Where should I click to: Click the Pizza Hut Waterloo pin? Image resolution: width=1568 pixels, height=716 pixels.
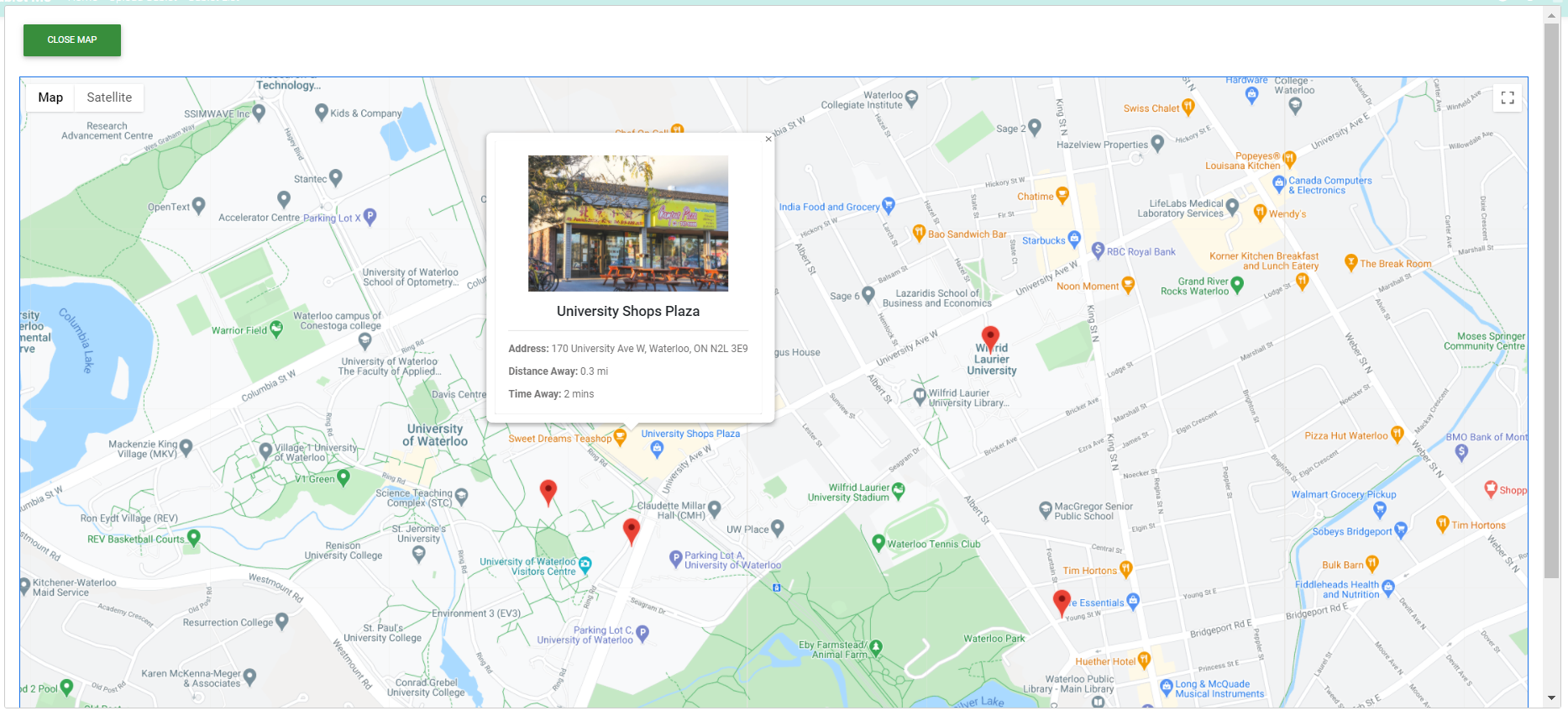pos(1397,434)
